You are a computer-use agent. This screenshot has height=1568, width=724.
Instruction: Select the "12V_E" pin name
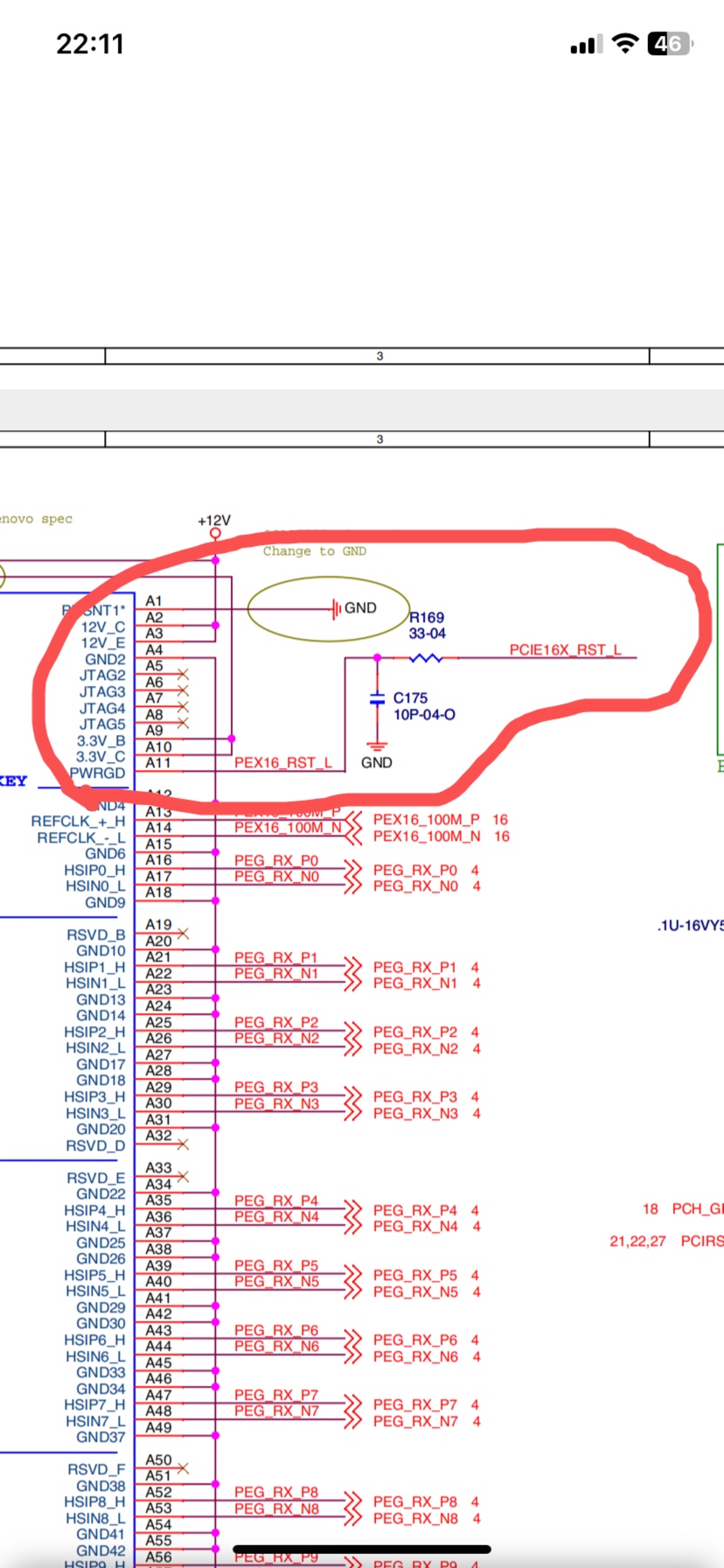click(x=103, y=643)
